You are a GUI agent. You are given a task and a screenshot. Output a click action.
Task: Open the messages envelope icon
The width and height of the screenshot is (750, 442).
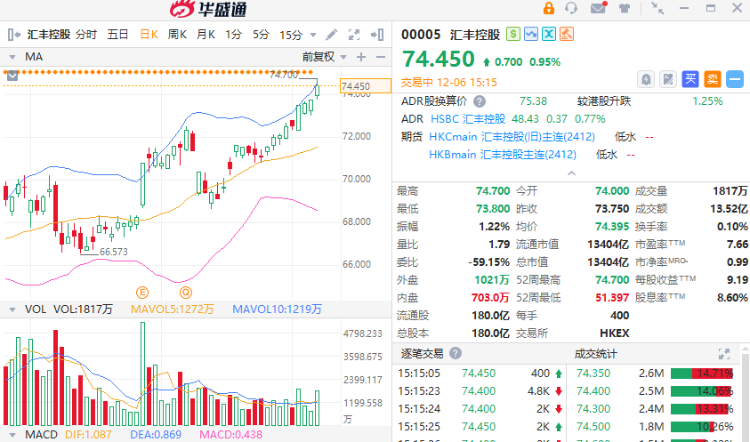598,8
